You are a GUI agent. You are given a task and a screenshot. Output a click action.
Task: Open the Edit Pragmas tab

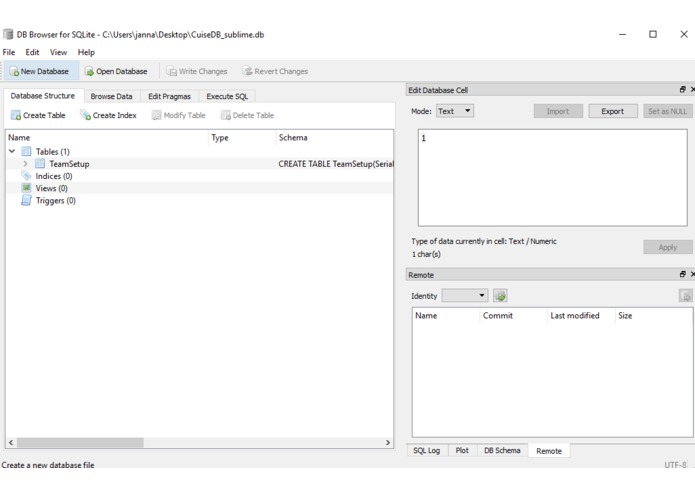pos(169,96)
